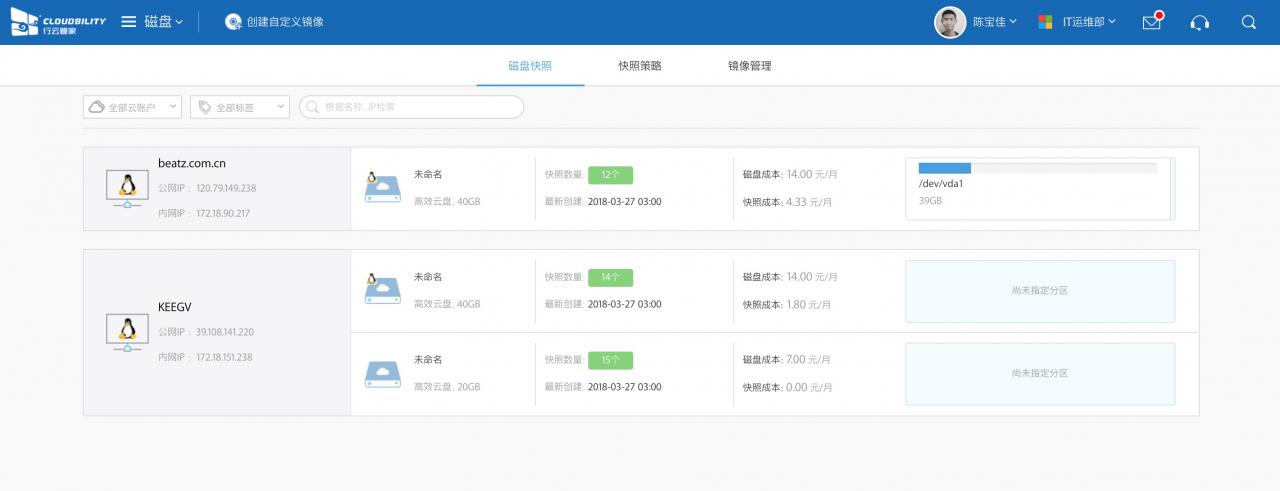Screen dimensions: 1280x491
Task: Open the hamburger navigation menu
Action: tap(128, 22)
